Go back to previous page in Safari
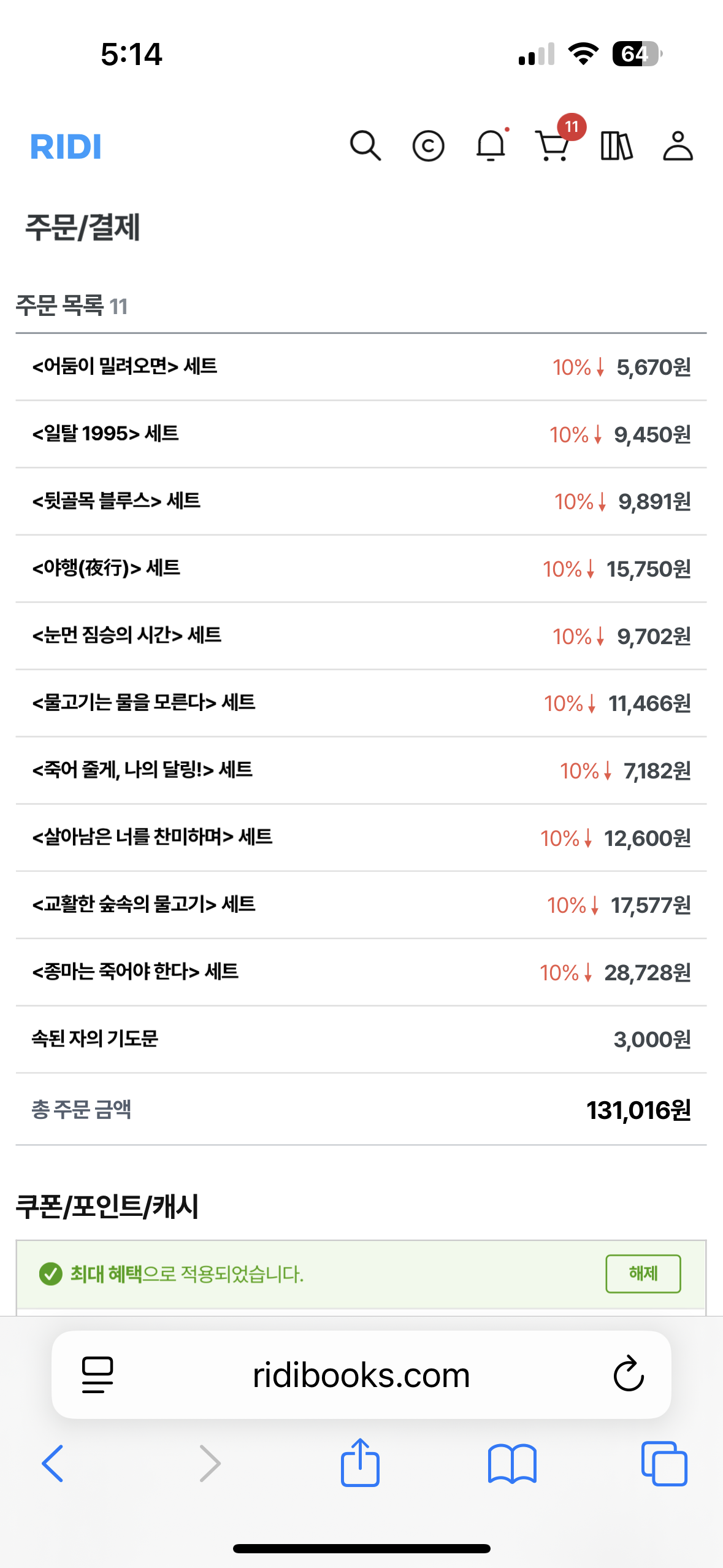723x1568 pixels. coord(53,1464)
